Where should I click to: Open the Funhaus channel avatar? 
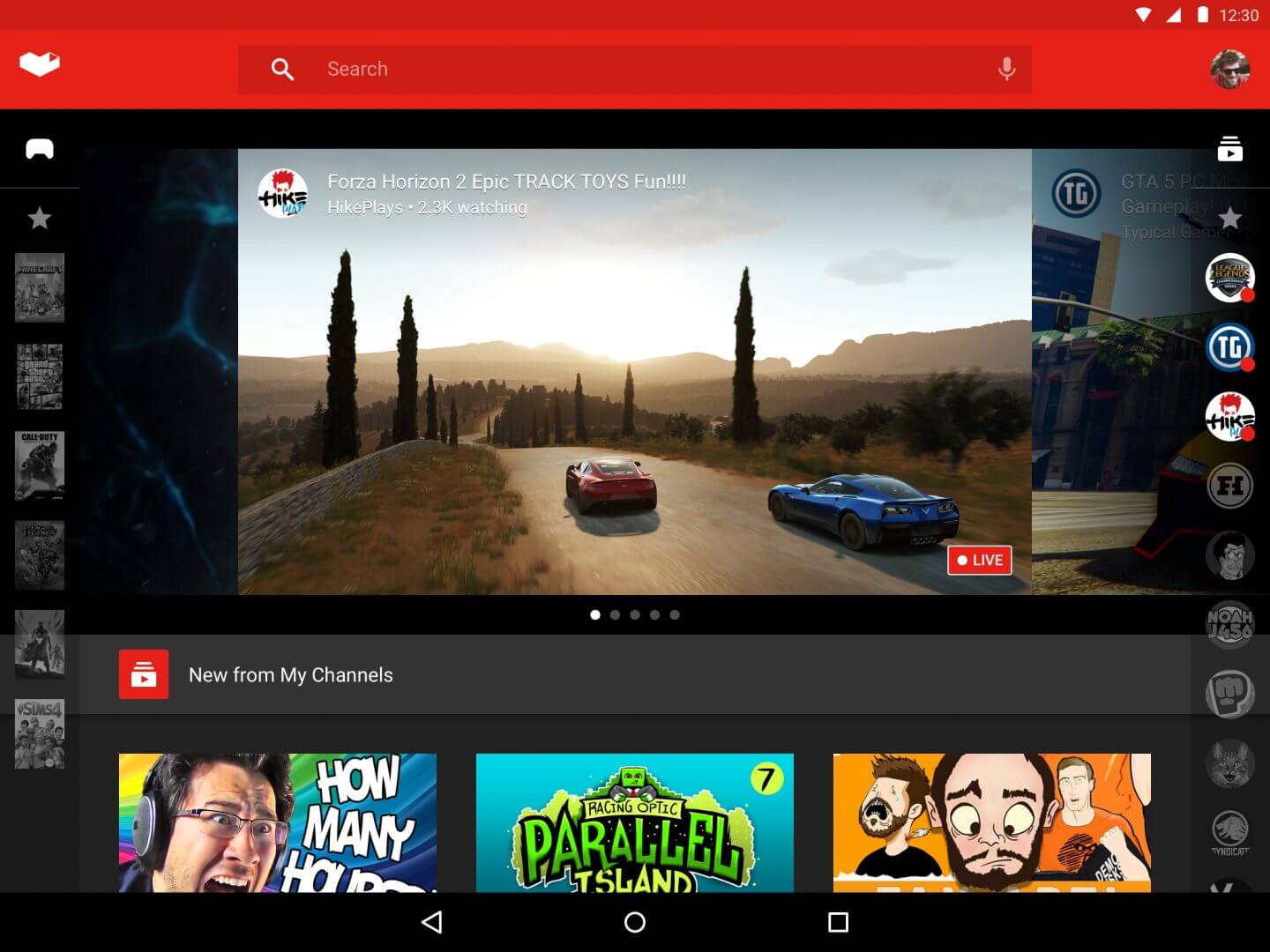click(1230, 486)
